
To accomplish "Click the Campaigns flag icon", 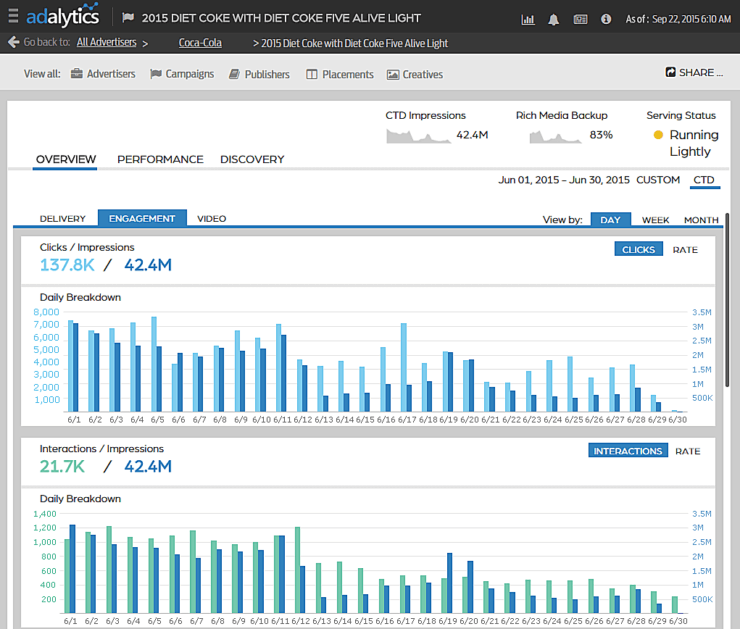I will click(156, 74).
